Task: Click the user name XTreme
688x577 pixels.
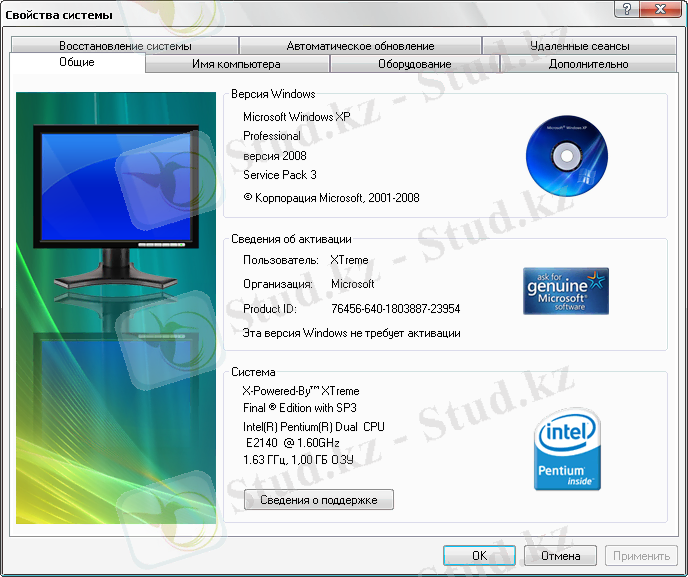Action: pos(349,260)
